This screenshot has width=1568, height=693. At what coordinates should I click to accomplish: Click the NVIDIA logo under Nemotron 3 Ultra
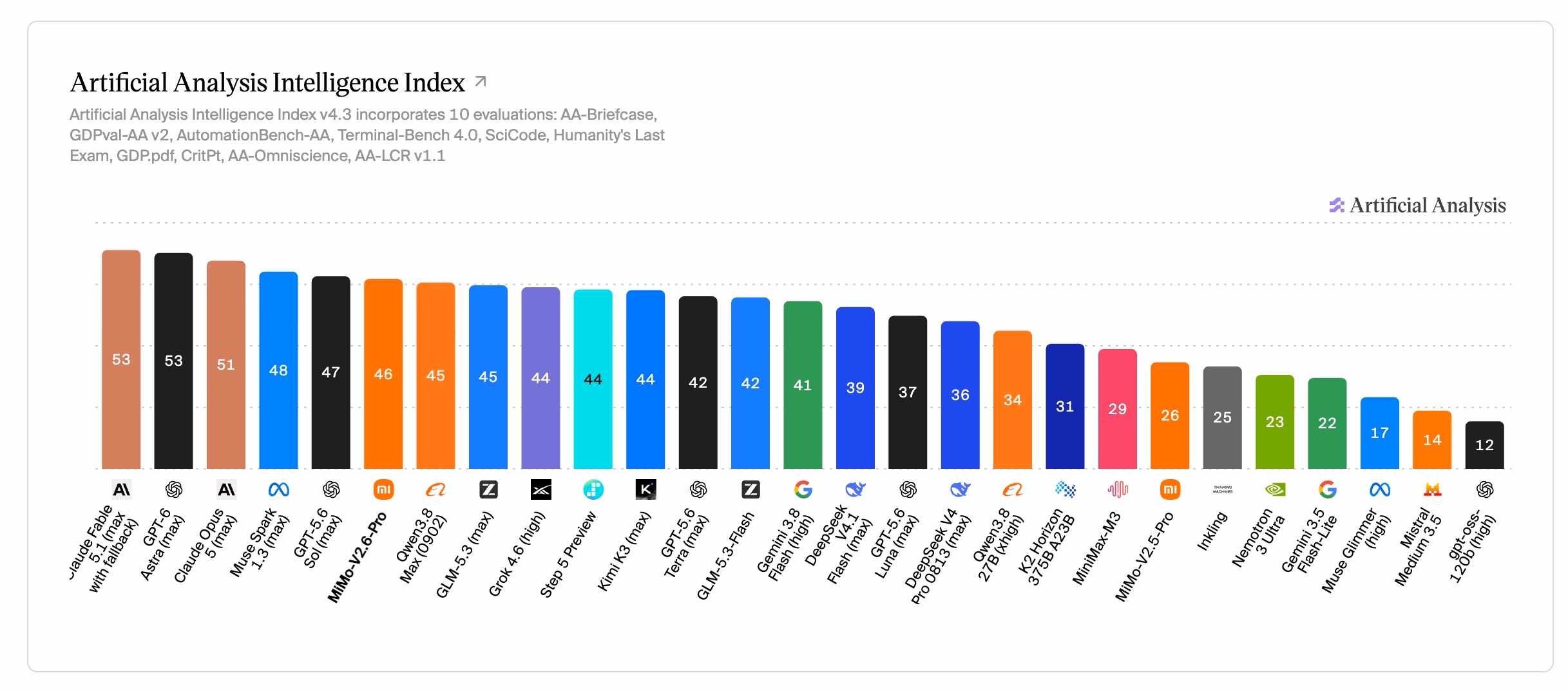pos(1275,490)
